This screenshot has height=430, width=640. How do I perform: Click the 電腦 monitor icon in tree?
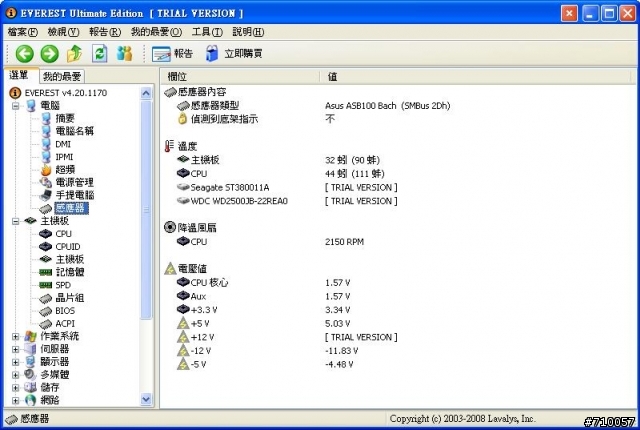31,106
